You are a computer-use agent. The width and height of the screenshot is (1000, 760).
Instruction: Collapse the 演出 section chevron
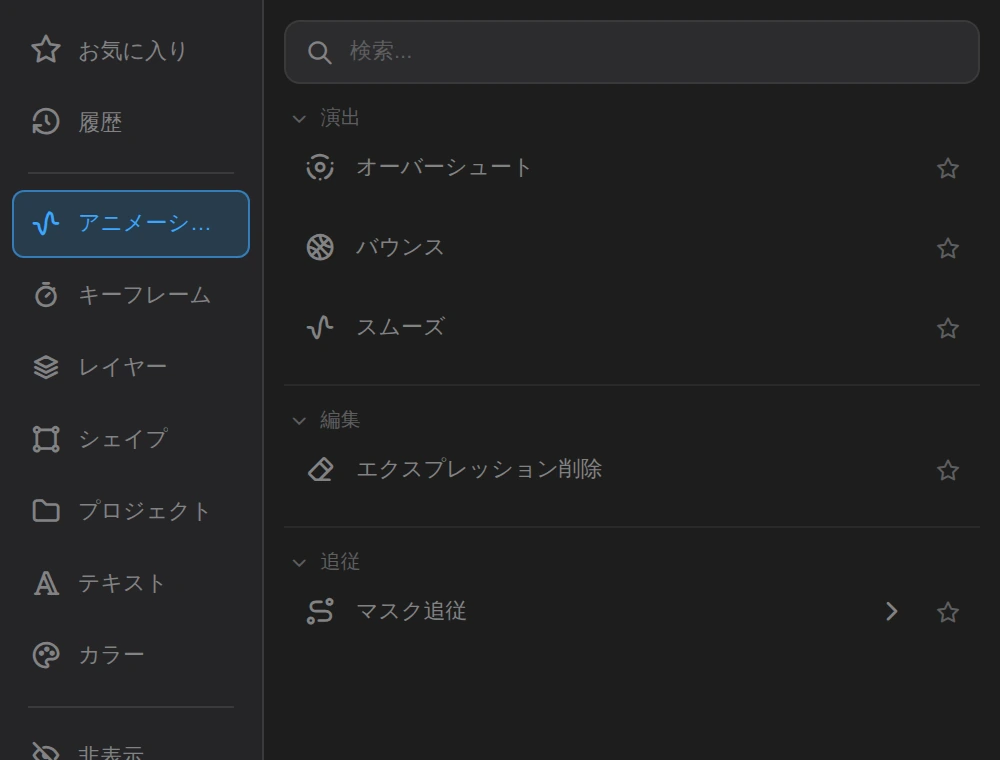(x=299, y=119)
